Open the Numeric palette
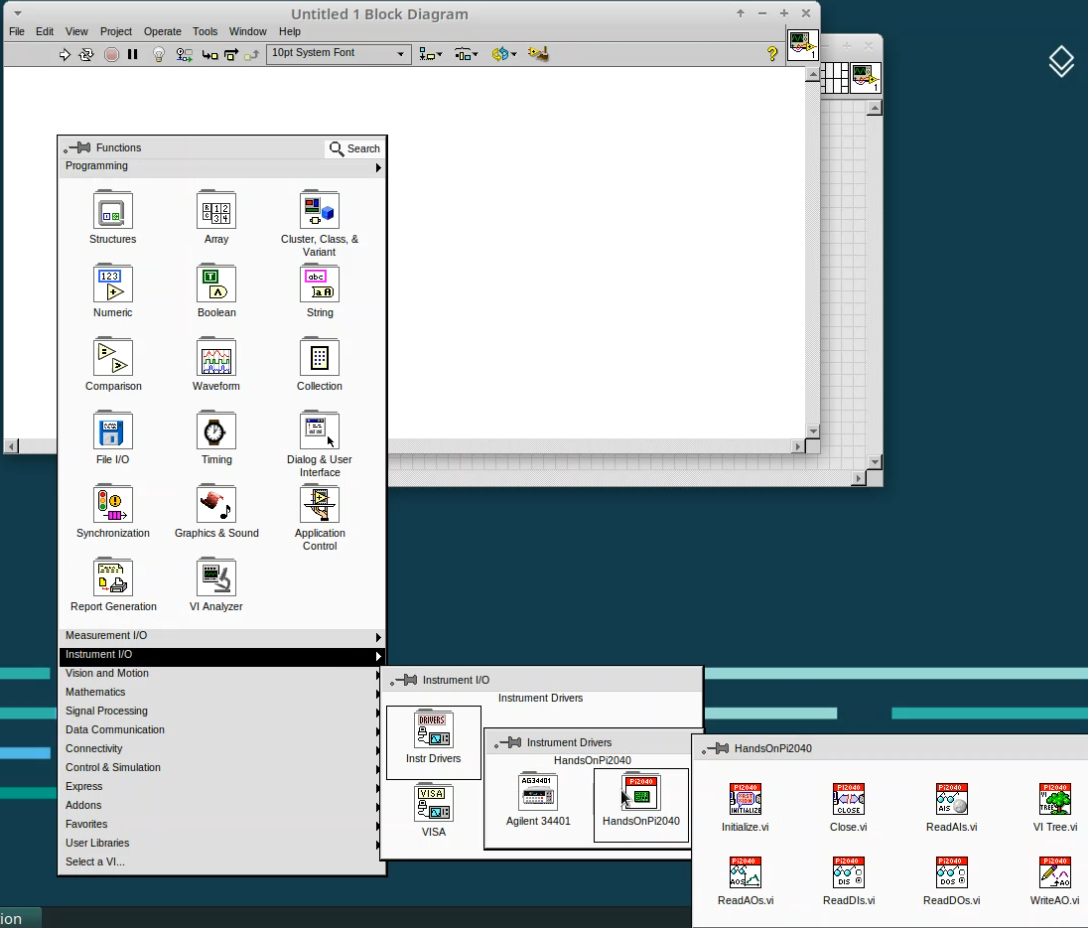 click(112, 284)
